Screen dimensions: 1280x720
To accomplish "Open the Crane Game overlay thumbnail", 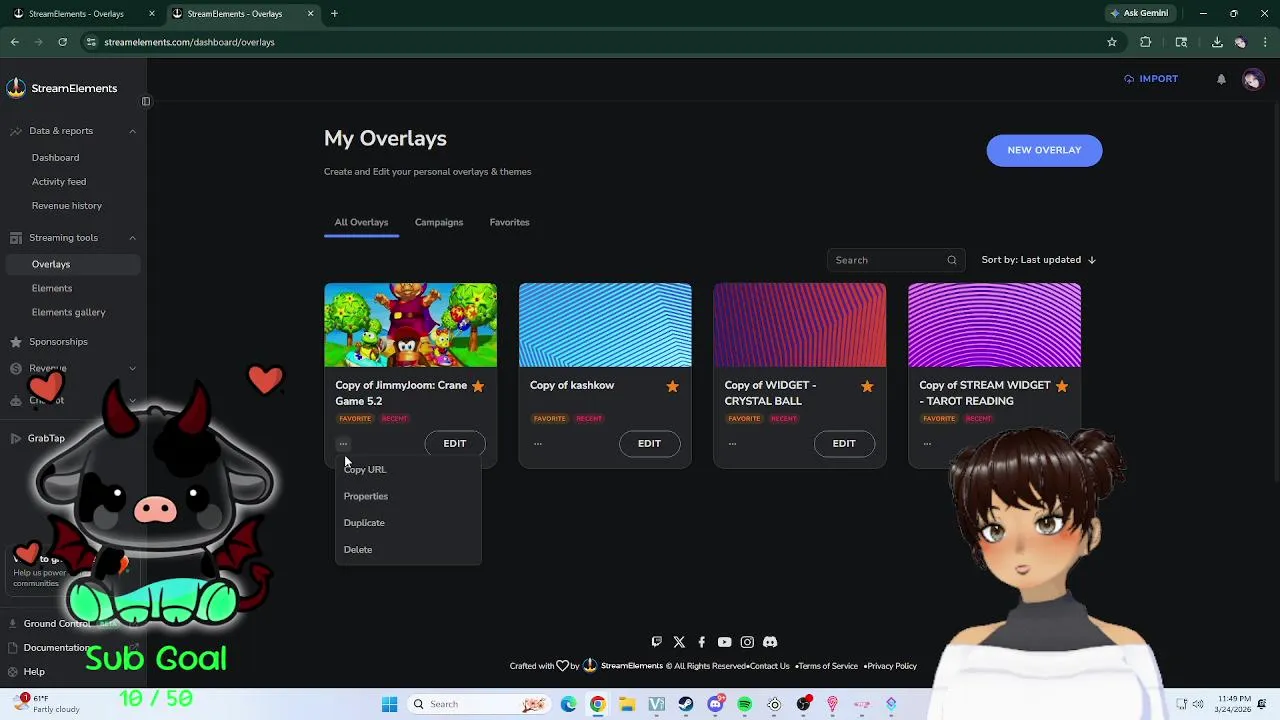I will tap(410, 325).
